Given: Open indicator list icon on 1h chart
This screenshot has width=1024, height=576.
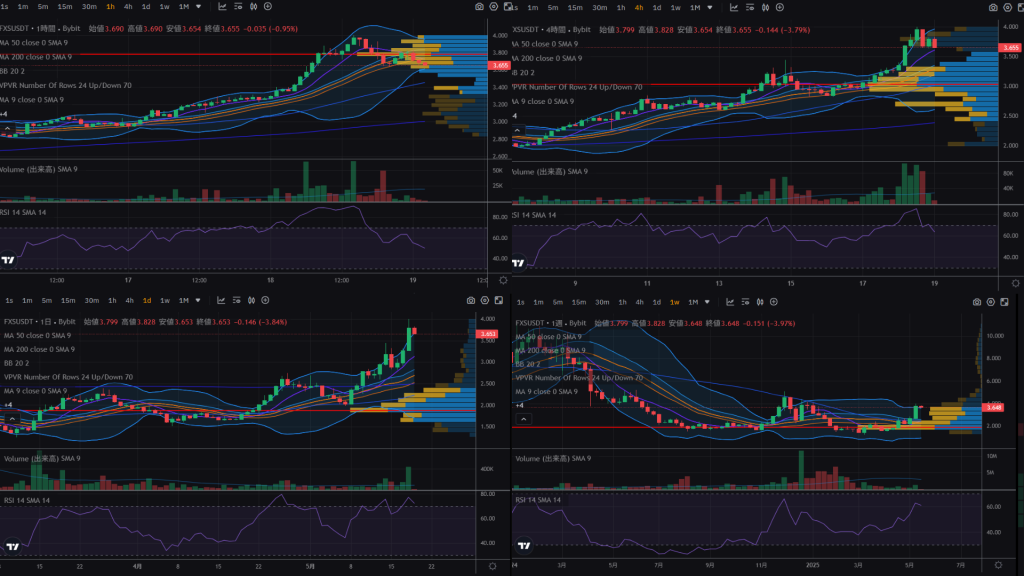Looking at the screenshot, I should click(x=238, y=7).
